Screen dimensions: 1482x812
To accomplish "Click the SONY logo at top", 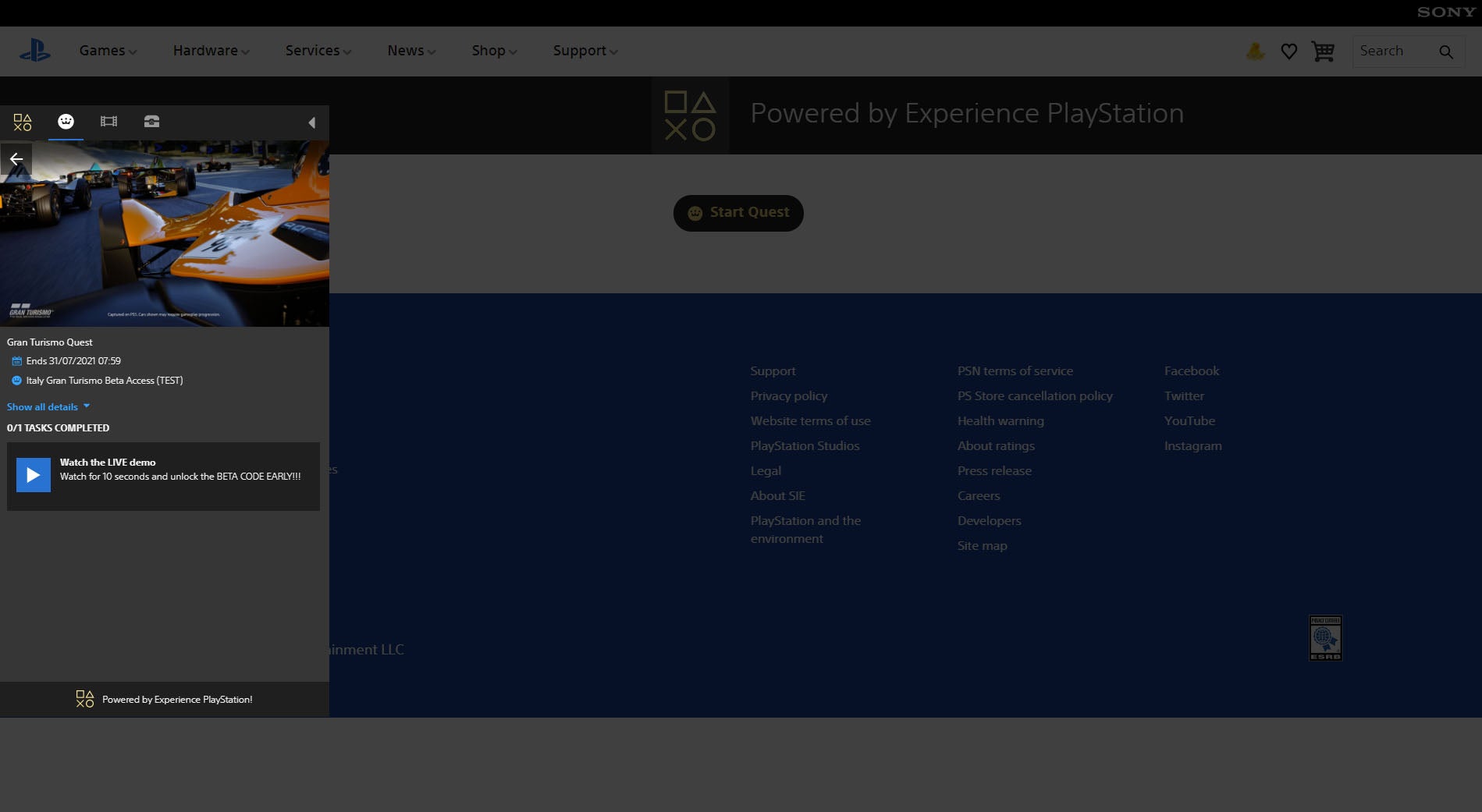I will tap(1446, 12).
